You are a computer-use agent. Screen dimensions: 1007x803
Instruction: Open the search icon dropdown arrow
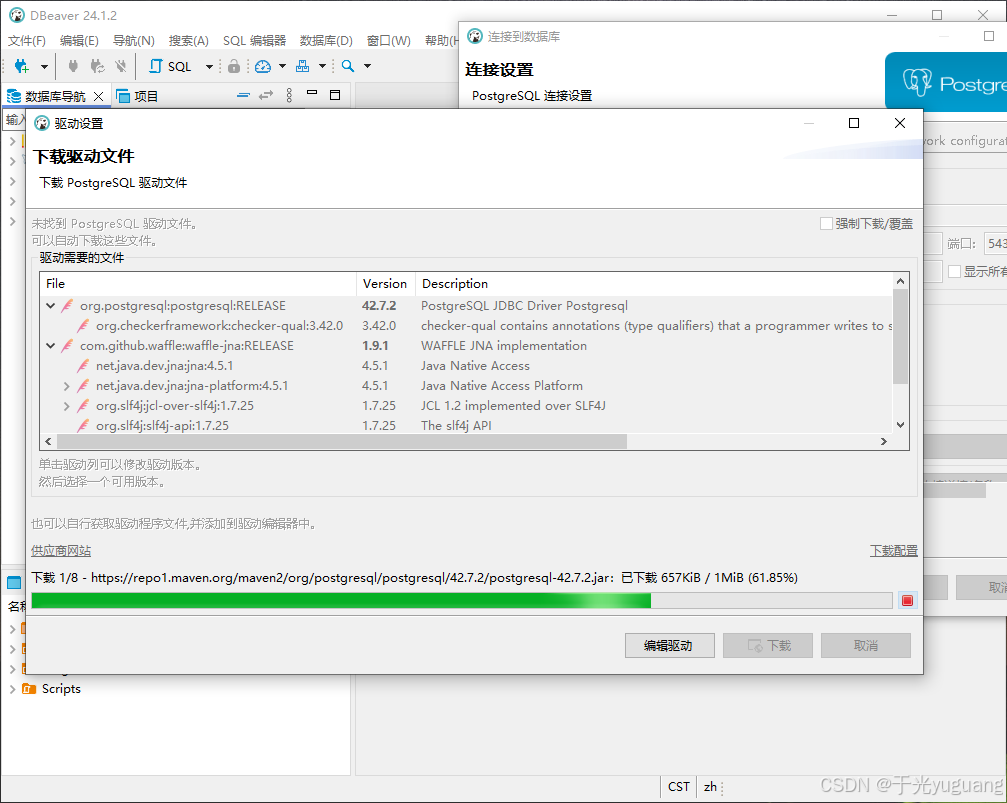coord(367,66)
